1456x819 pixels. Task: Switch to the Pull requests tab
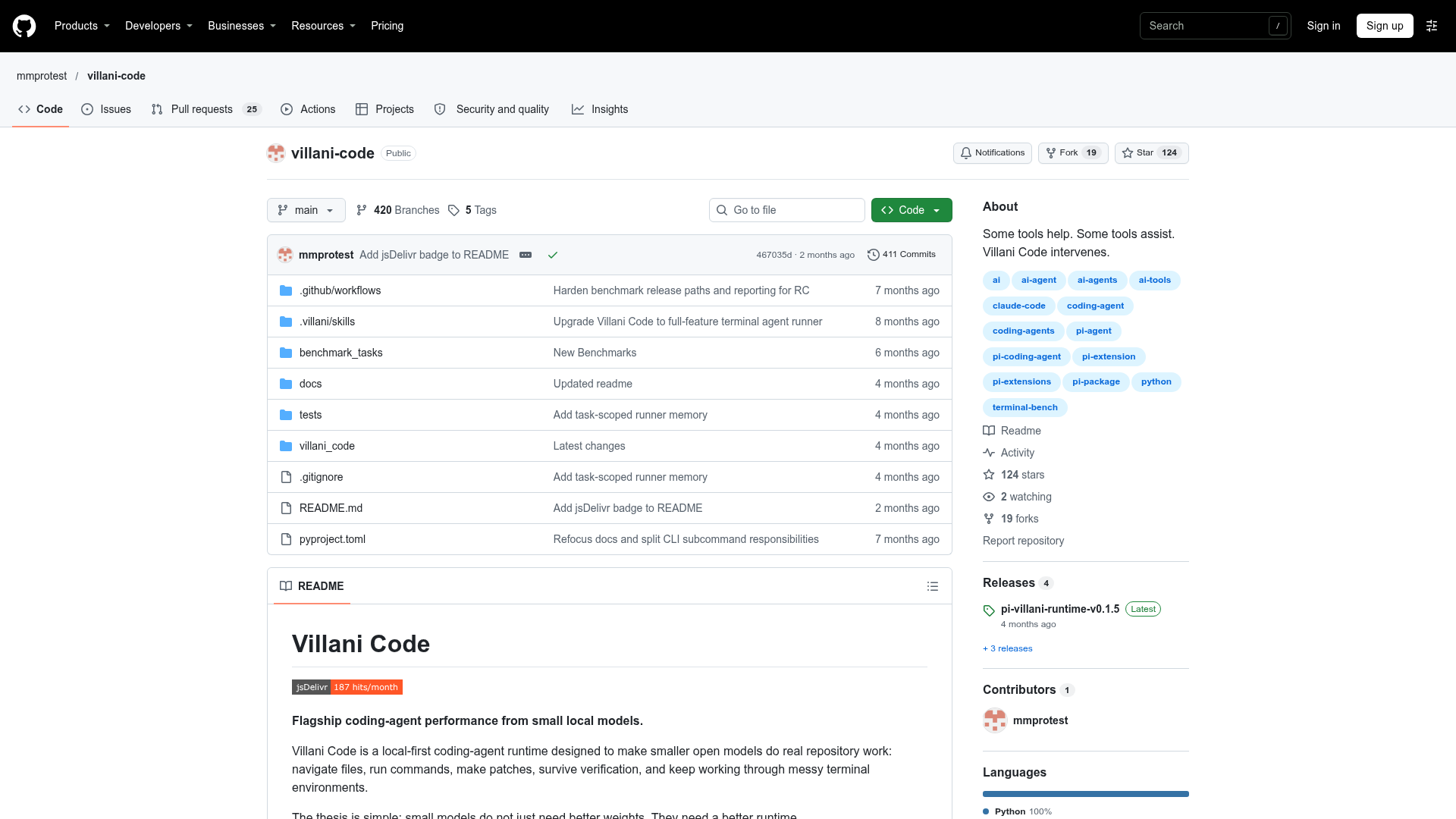coord(206,109)
